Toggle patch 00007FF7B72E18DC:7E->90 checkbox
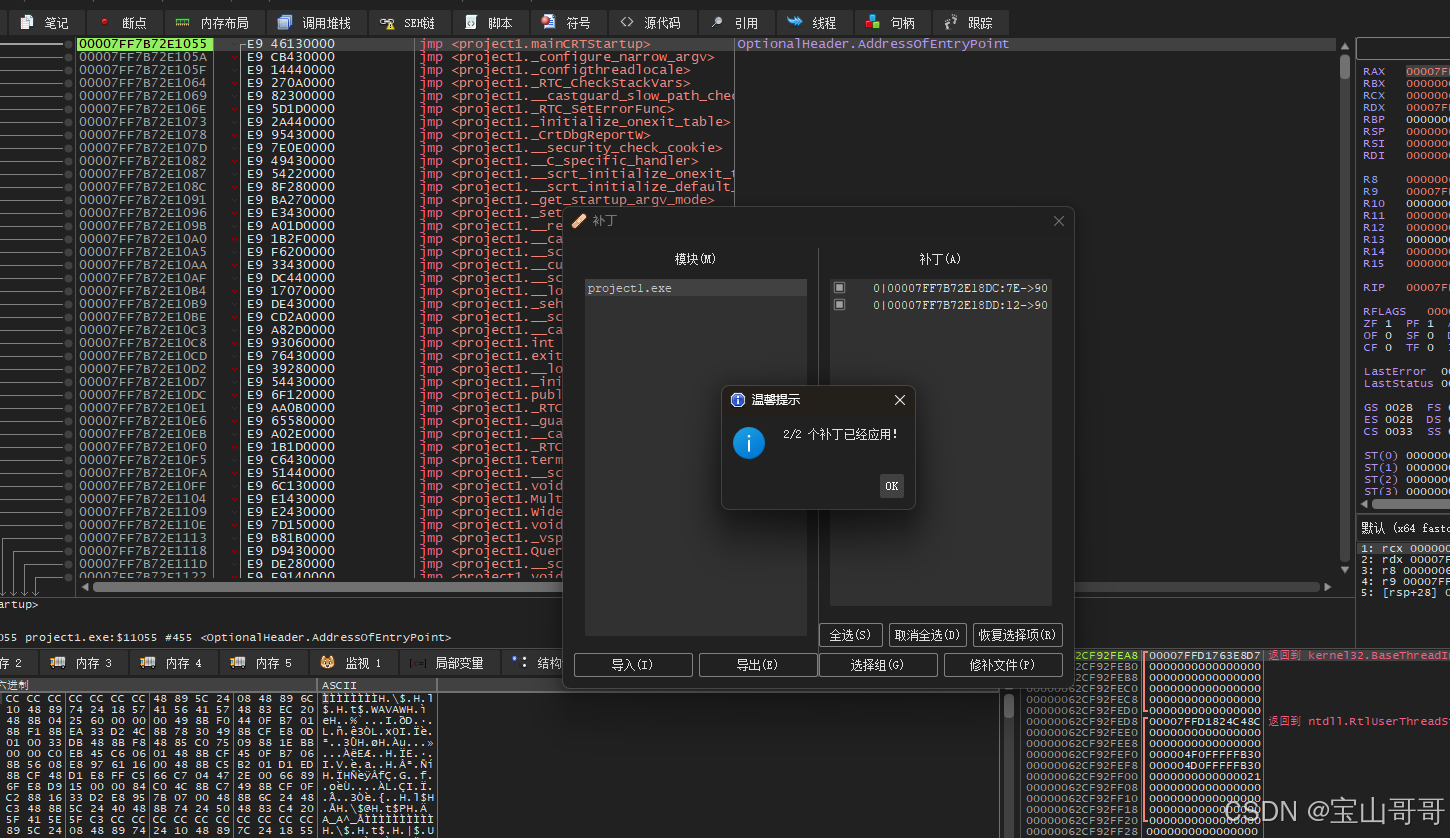Screen dimensions: 1450x838 840,287
